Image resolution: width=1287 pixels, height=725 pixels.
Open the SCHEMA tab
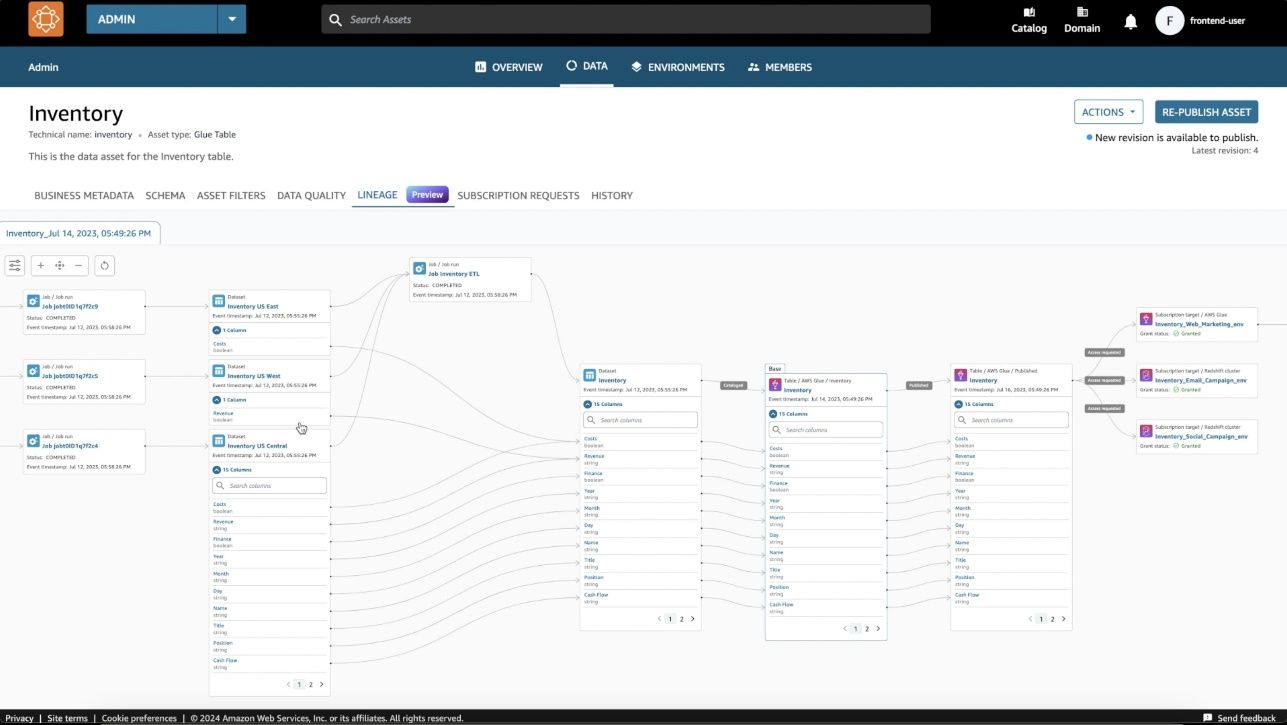click(x=165, y=195)
